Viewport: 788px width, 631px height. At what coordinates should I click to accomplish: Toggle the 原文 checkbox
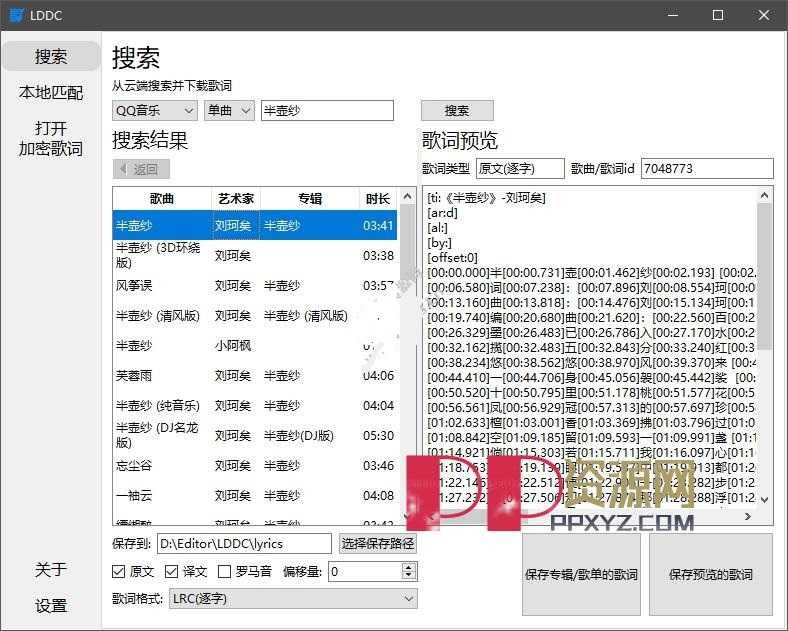coord(119,571)
